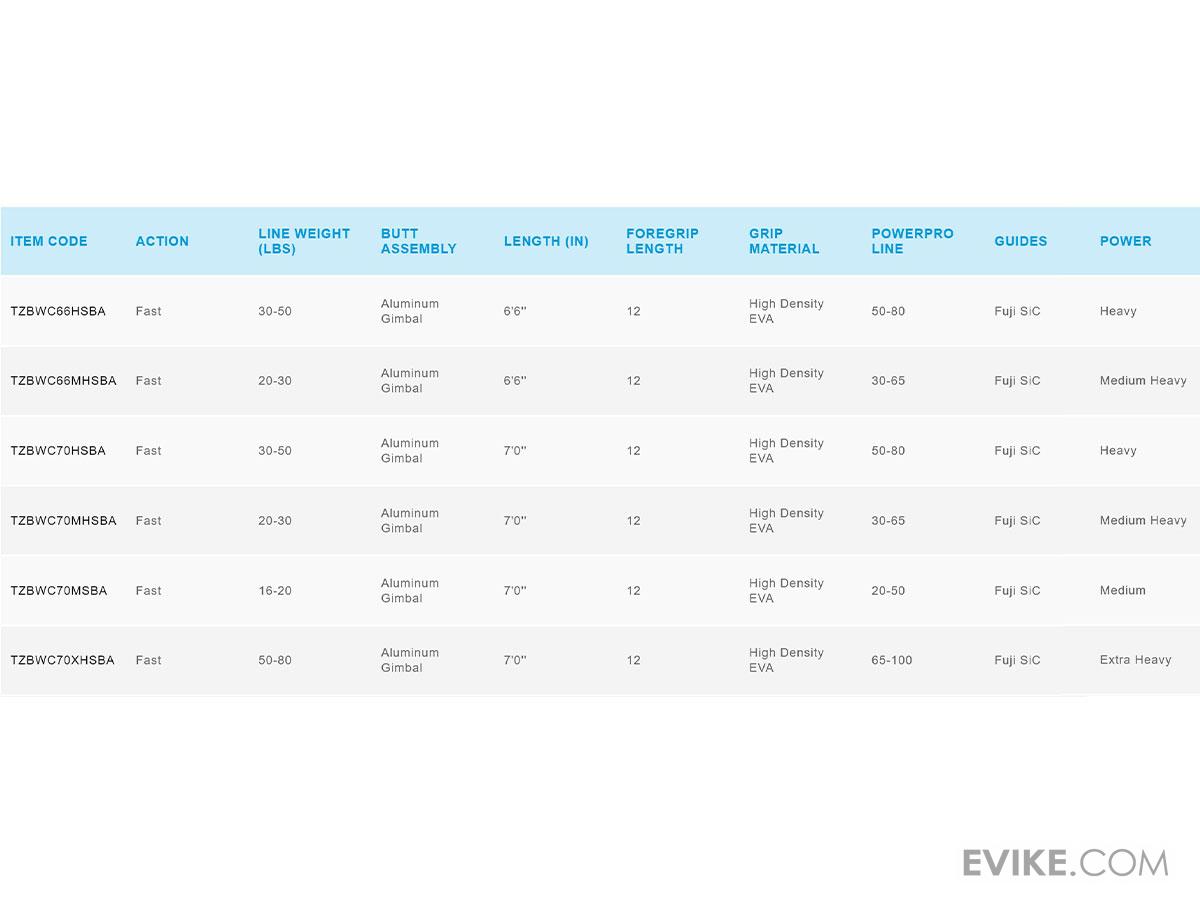Click the LENGTH (IN) column header
1200x900 pixels.
(546, 241)
